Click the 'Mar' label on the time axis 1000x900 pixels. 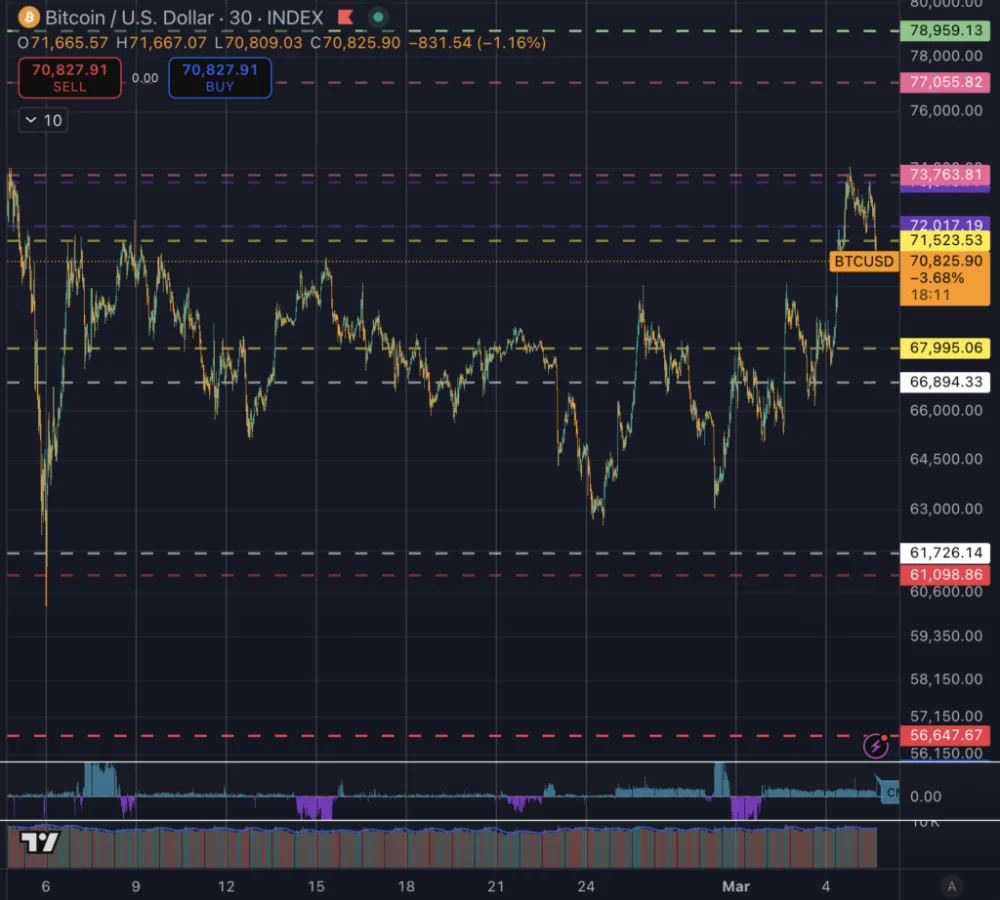737,886
